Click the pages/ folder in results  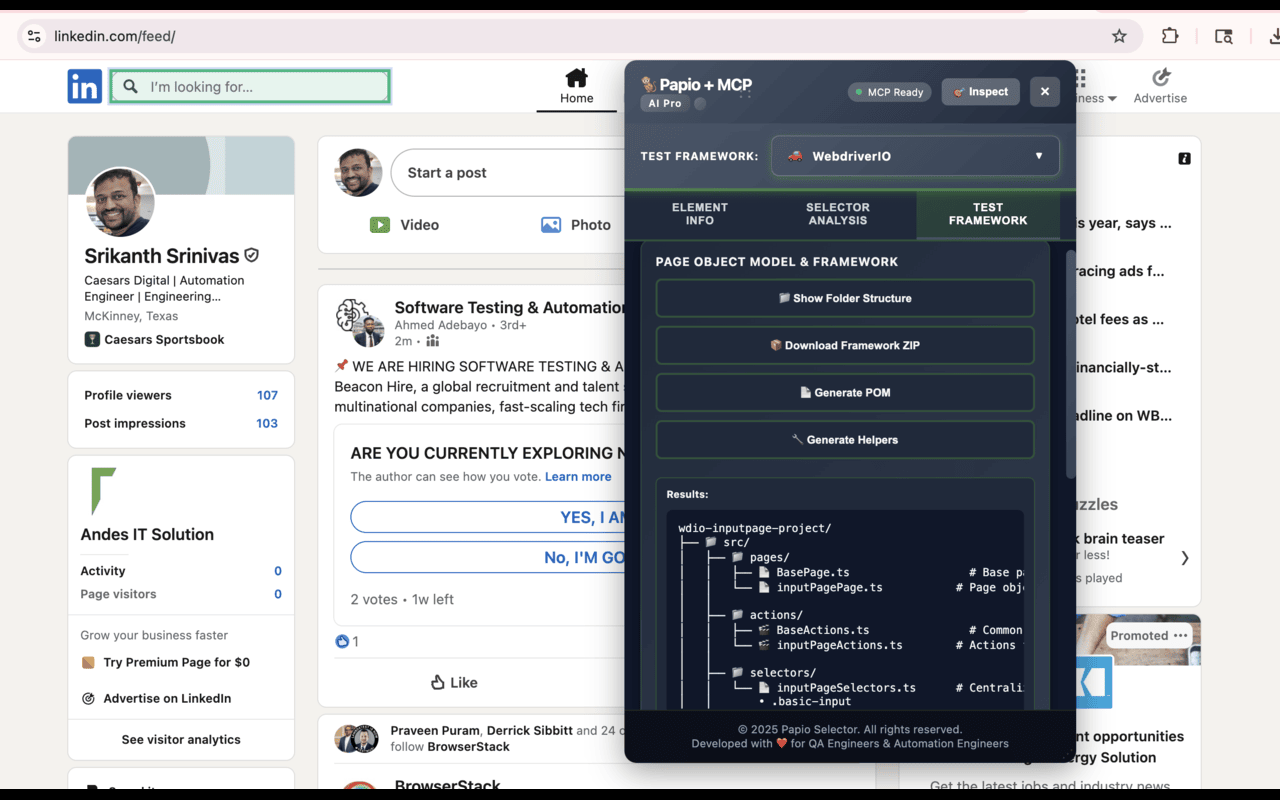point(769,557)
